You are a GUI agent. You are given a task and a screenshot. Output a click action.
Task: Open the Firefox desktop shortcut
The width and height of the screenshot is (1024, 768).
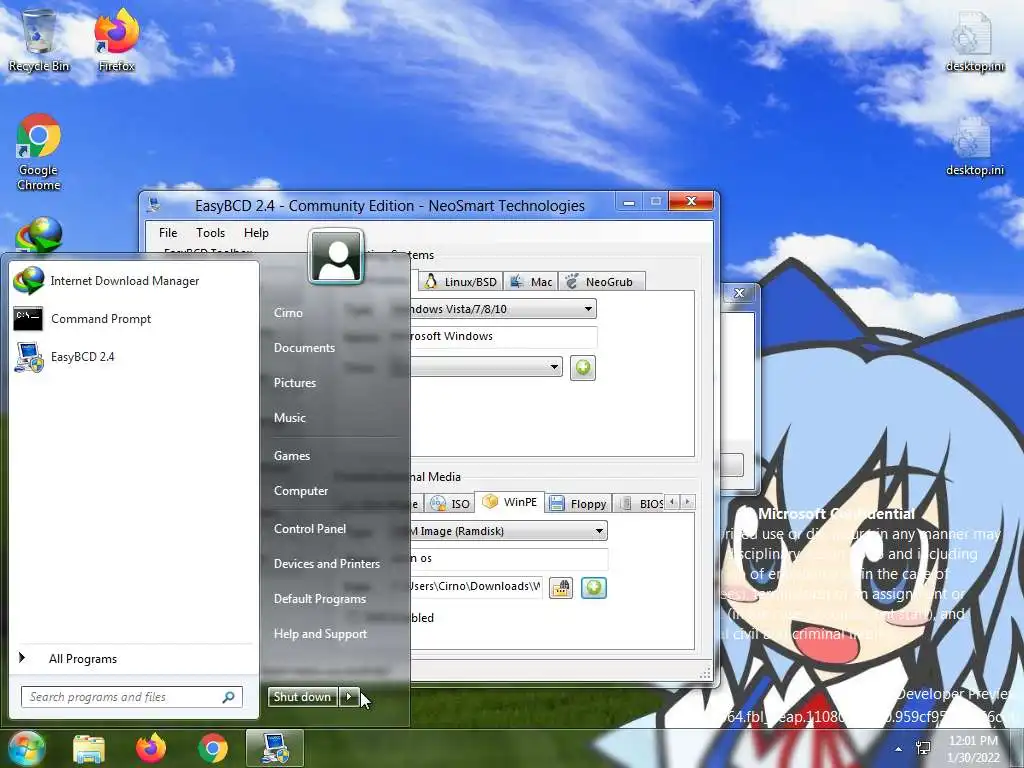coord(116,40)
